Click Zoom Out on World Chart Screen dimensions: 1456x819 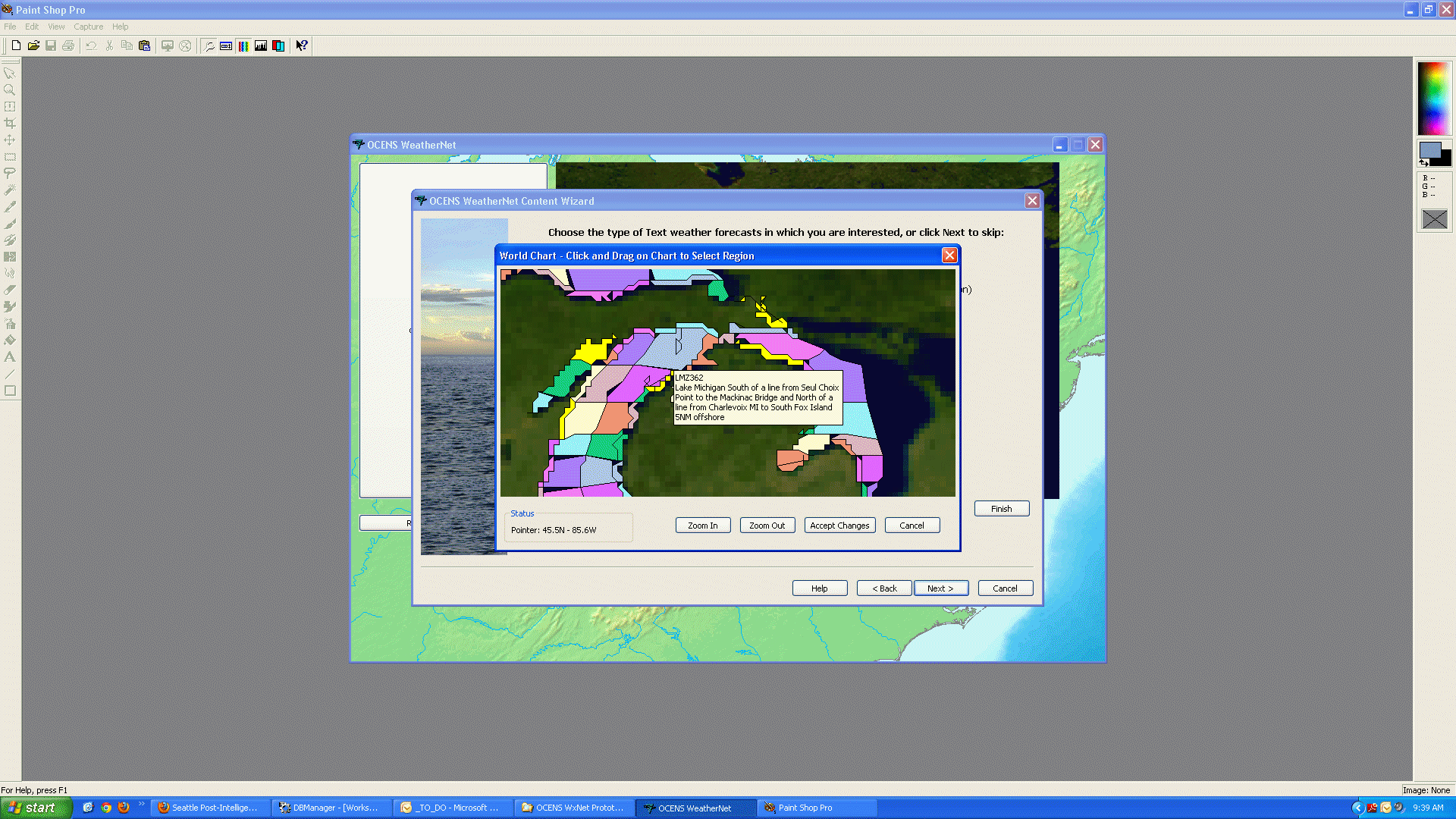[767, 526]
